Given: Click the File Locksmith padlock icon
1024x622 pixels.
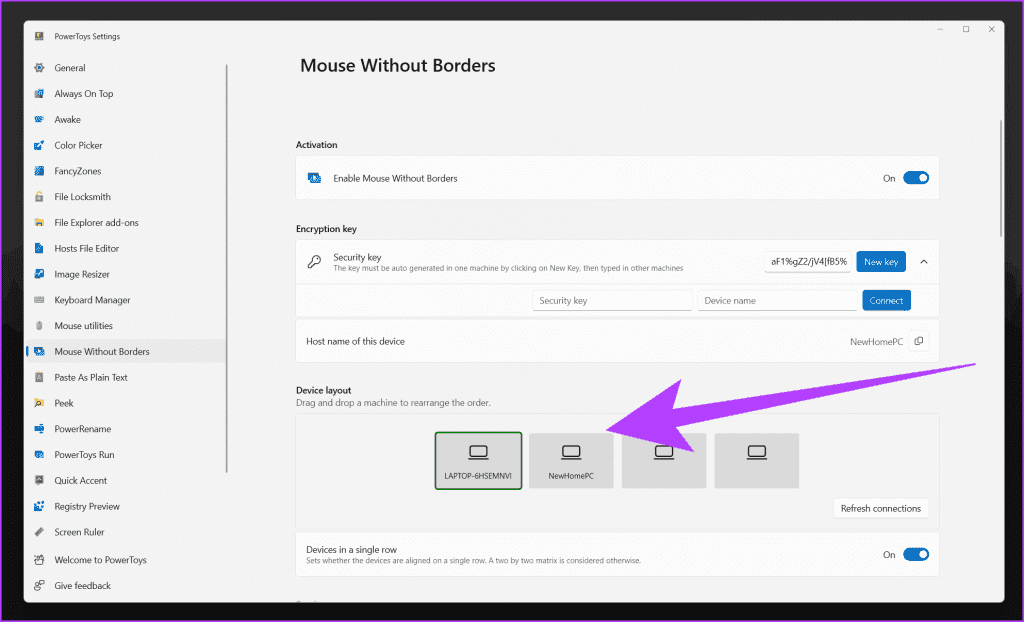Looking at the screenshot, I should coord(39,197).
